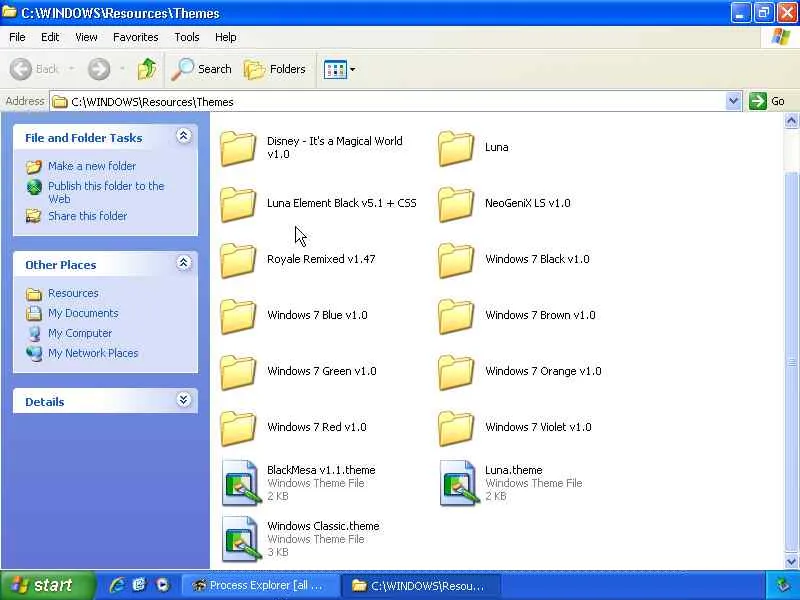Viewport: 800px width, 600px height.
Task: Go to Resources in Other Places
Action: pos(73,293)
